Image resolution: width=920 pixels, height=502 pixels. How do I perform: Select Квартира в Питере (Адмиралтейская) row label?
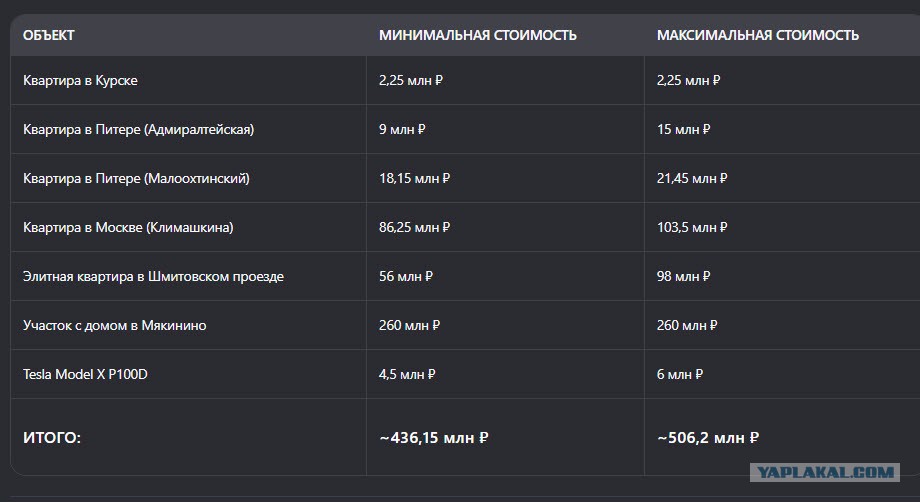138,129
